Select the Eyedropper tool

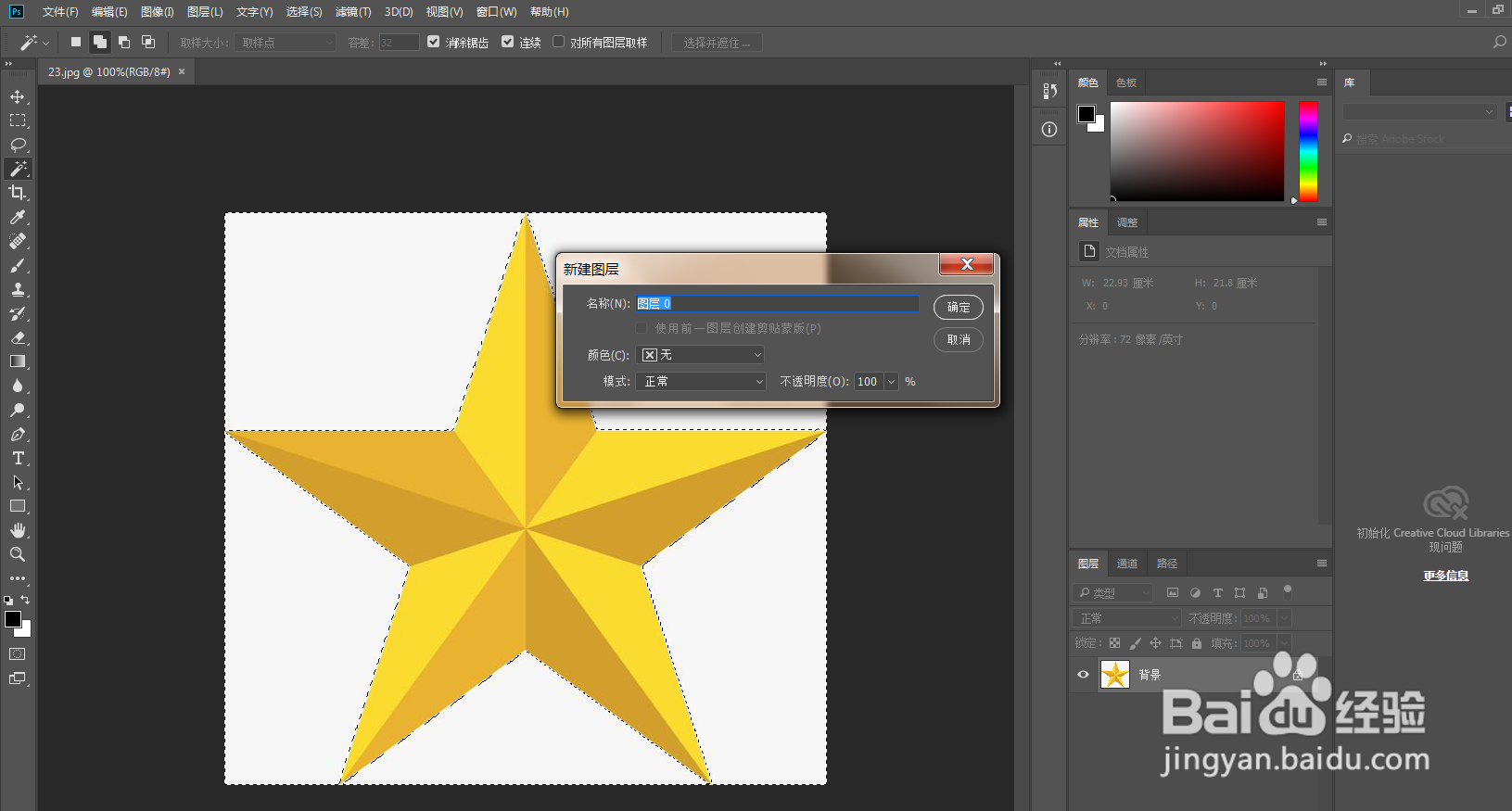point(18,217)
